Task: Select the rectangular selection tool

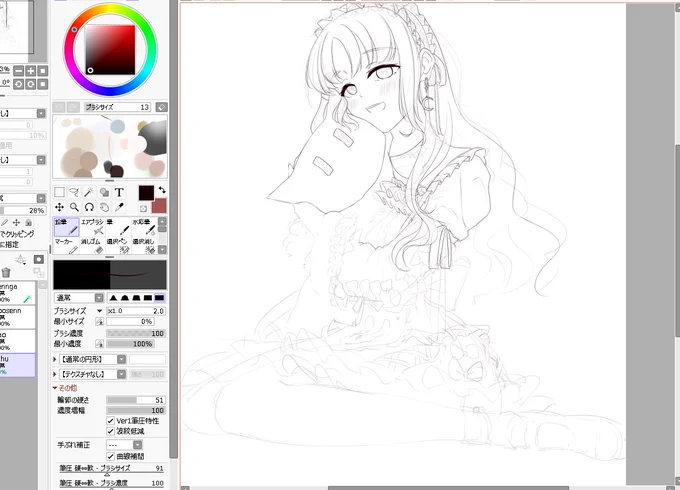Action: (59, 192)
